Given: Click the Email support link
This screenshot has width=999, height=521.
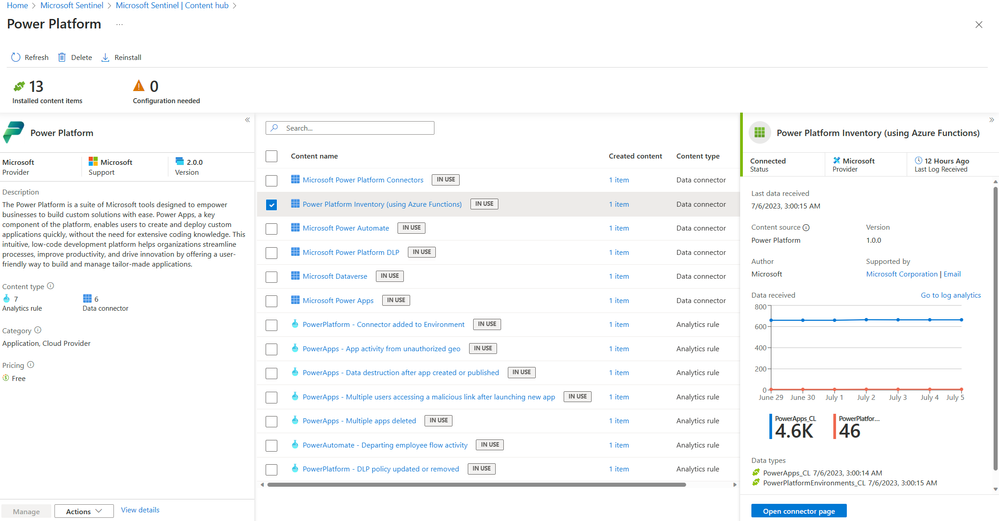Looking at the screenshot, I should [952, 274].
